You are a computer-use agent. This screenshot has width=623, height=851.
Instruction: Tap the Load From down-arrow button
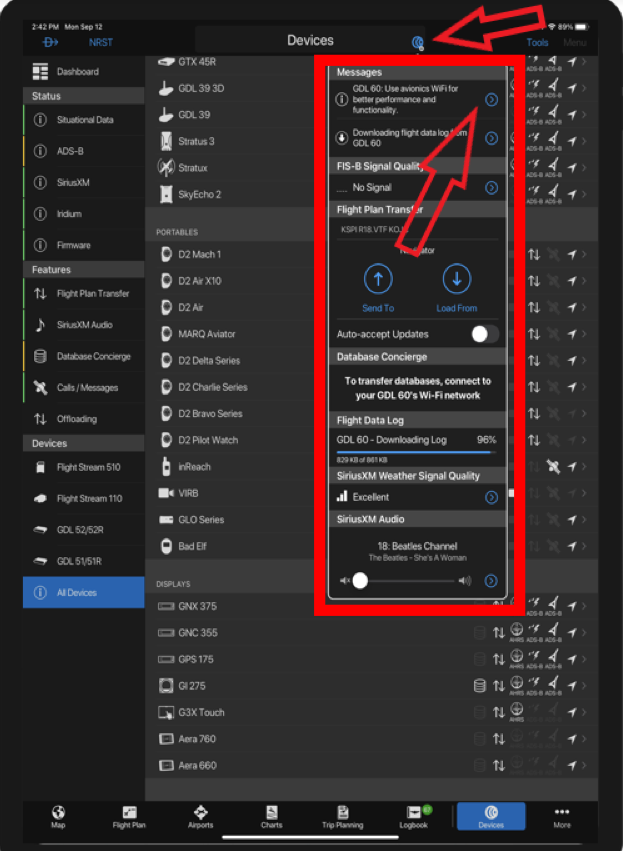point(456,279)
